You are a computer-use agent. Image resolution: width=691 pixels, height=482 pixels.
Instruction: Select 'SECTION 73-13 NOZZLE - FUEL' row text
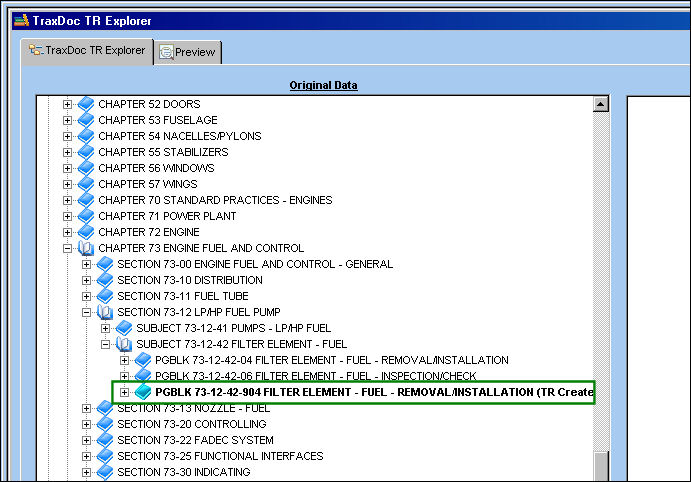(x=193, y=408)
